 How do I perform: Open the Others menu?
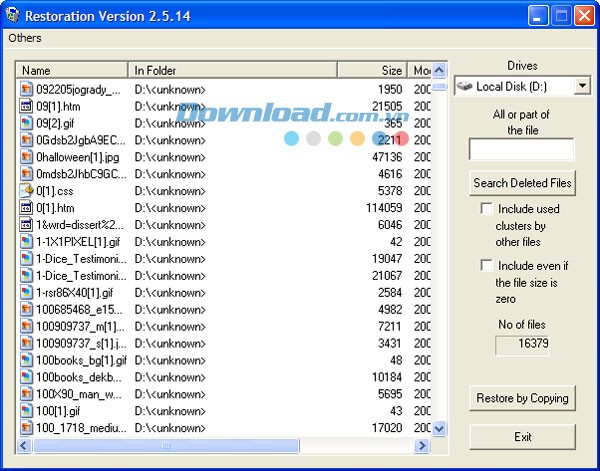point(25,38)
